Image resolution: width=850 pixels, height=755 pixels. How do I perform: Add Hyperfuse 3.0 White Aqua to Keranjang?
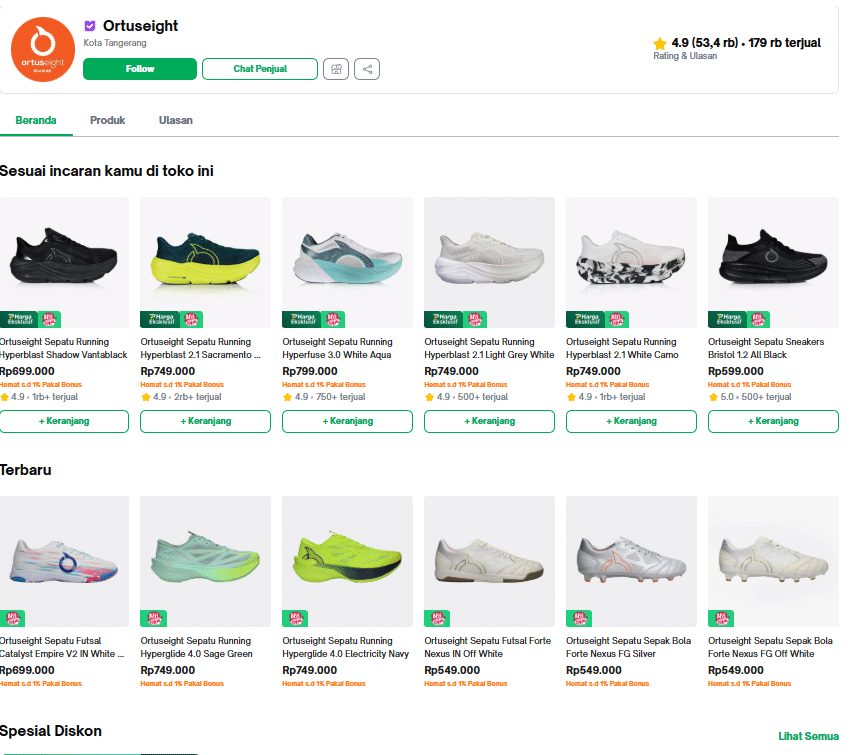click(x=347, y=421)
